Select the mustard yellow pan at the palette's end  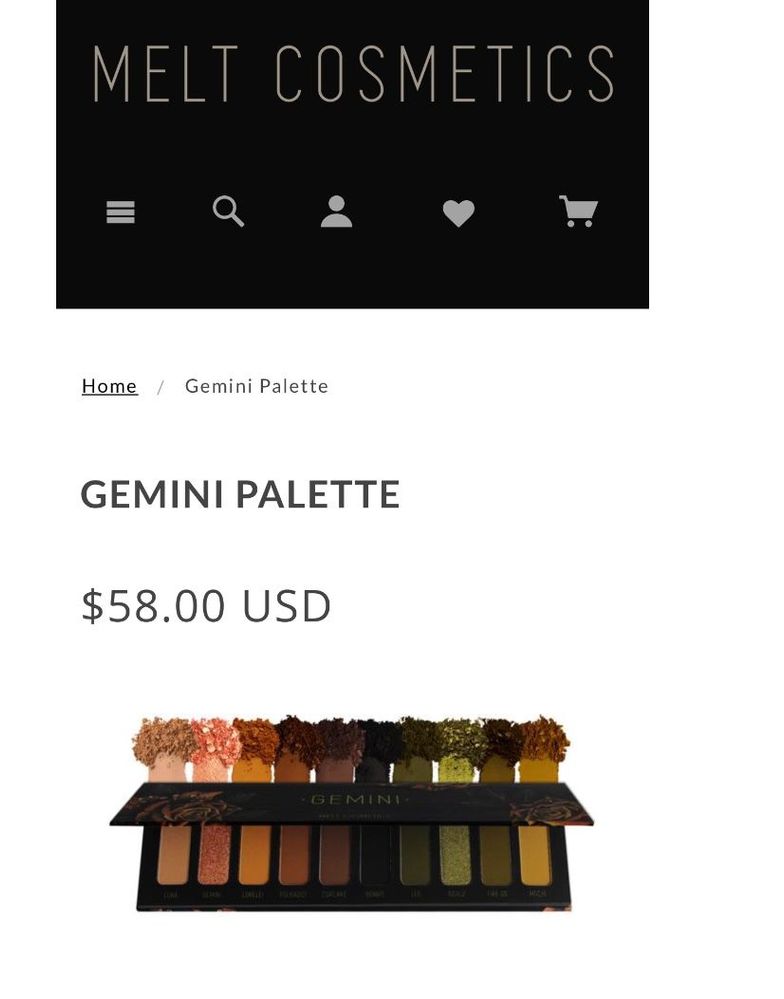(535, 856)
